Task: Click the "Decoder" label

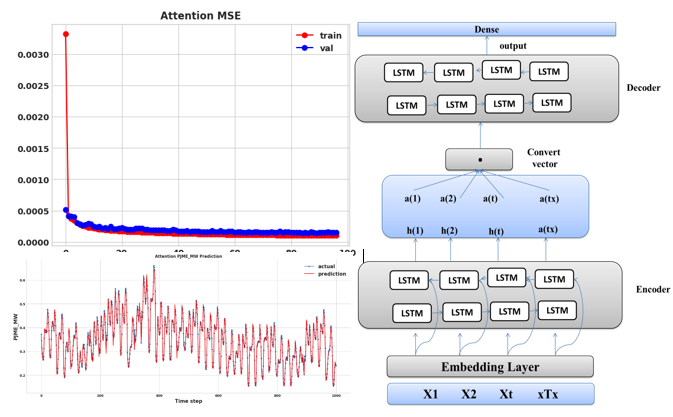Action: click(x=643, y=88)
